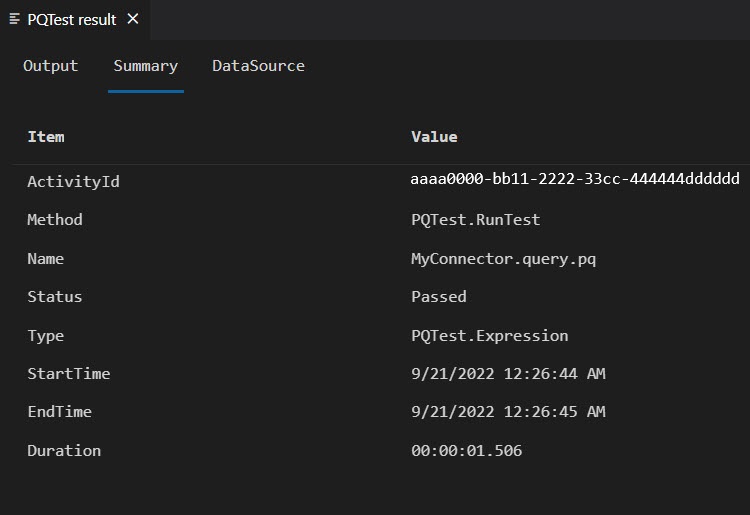Click the MyConnector.query.pq name value
The height and width of the screenshot is (515, 750).
(503, 259)
